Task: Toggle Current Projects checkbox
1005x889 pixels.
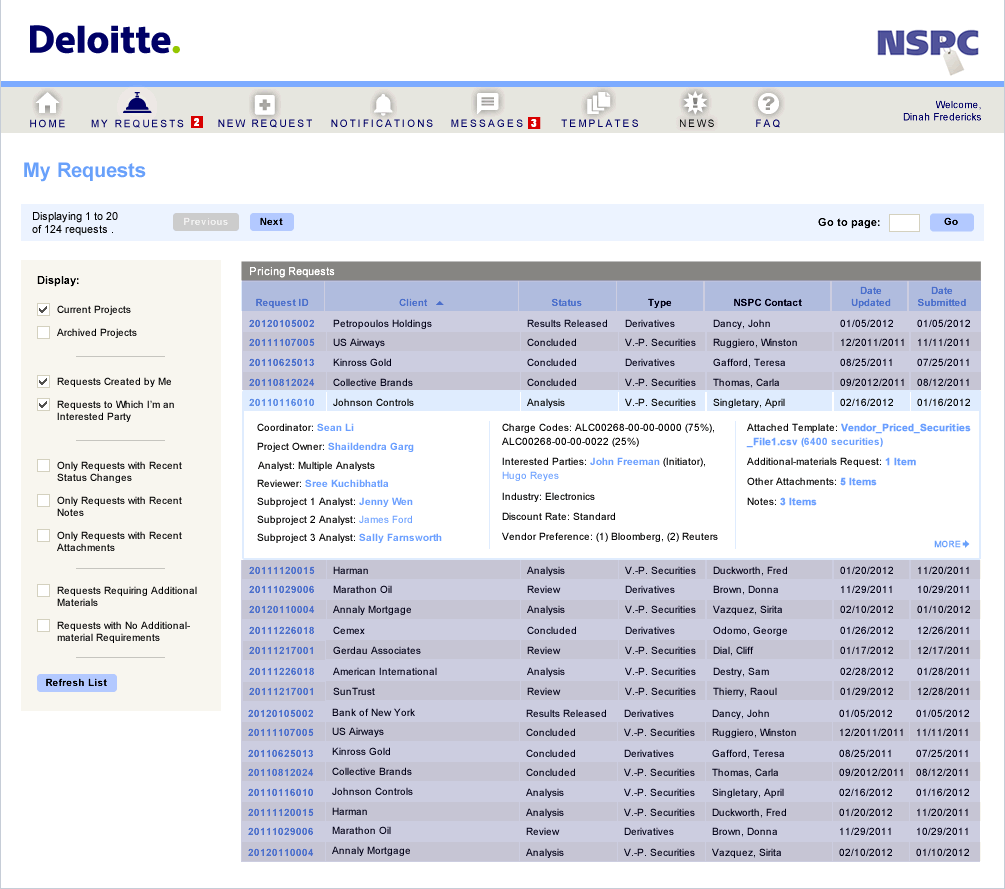Action: point(44,310)
